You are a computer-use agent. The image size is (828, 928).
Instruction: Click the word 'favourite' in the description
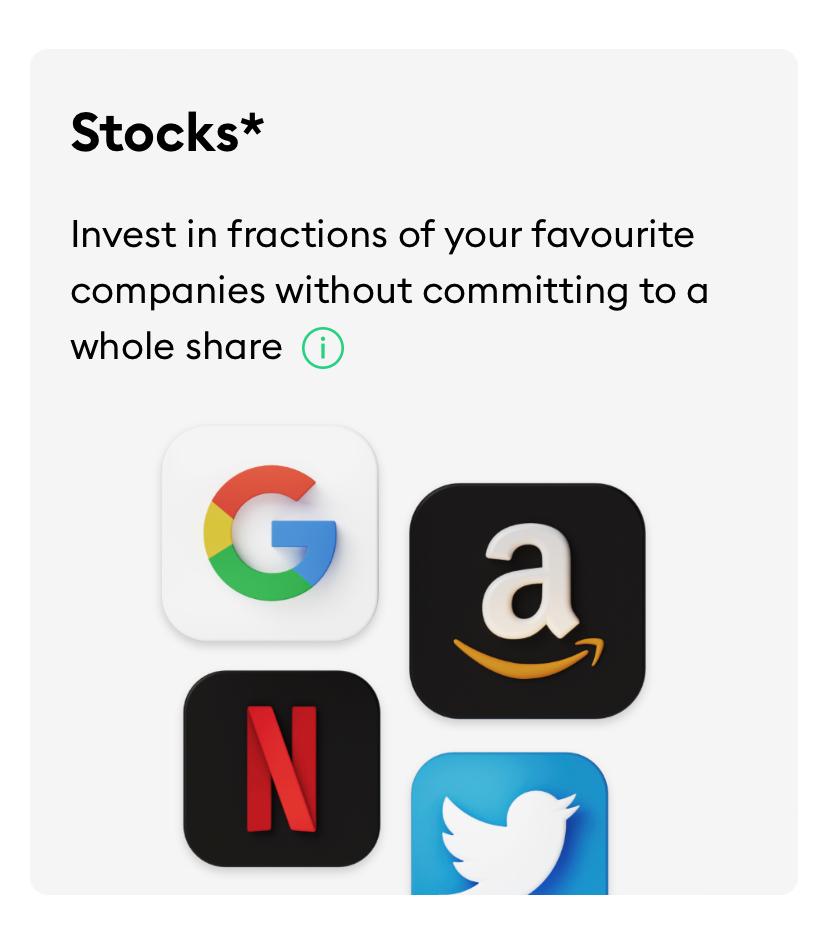[612, 235]
